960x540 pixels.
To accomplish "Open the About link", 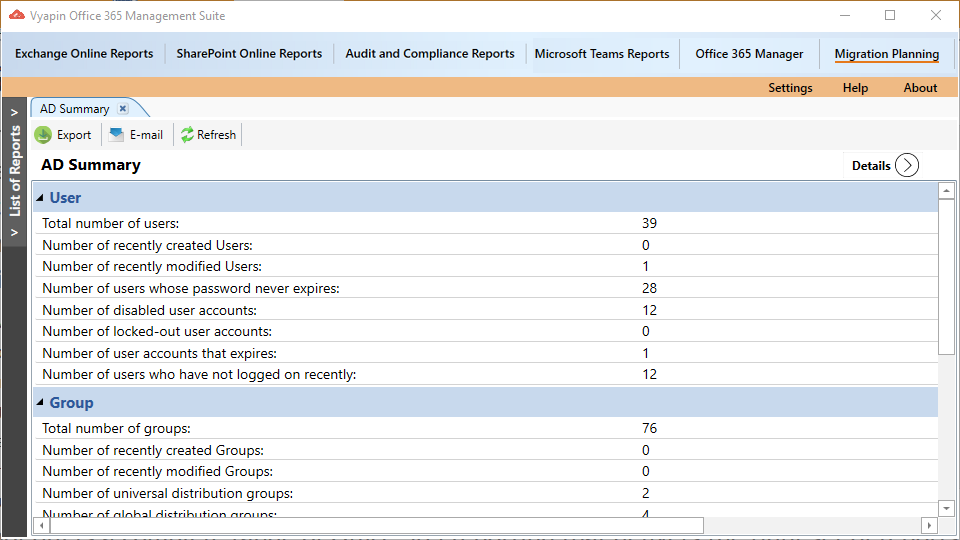I will click(920, 88).
